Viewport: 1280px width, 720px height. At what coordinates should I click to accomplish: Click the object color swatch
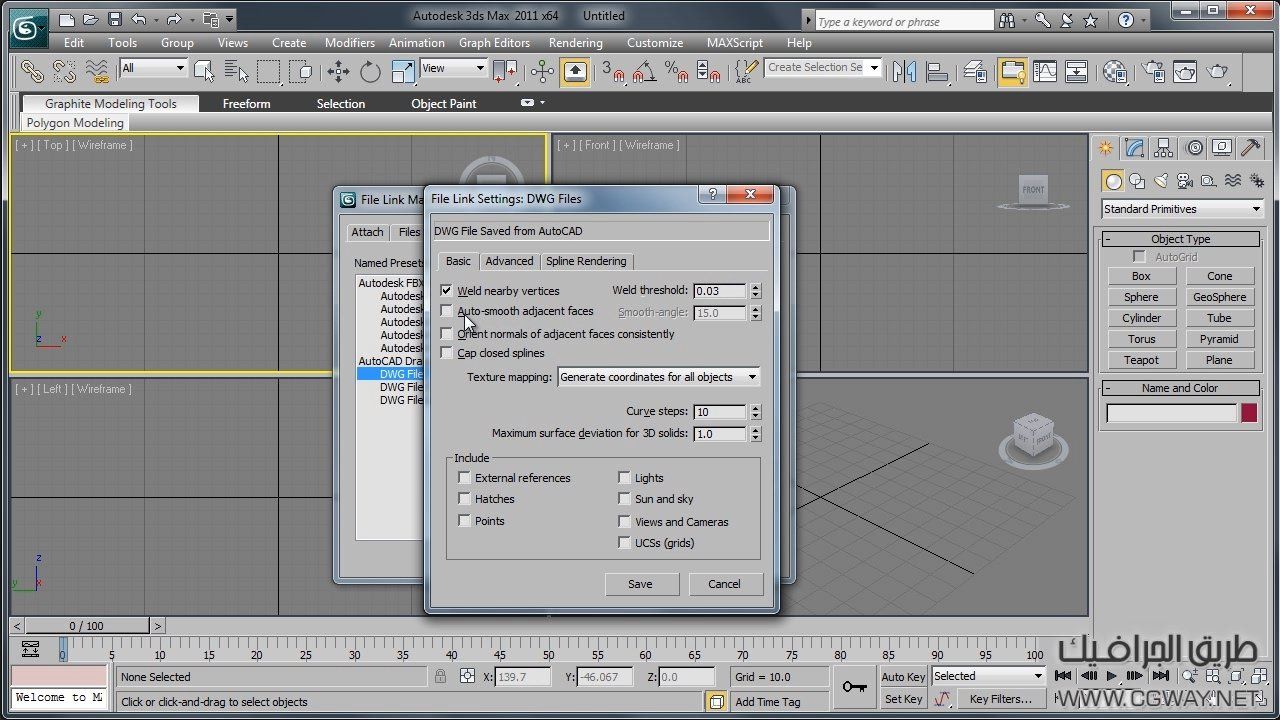[1248, 413]
